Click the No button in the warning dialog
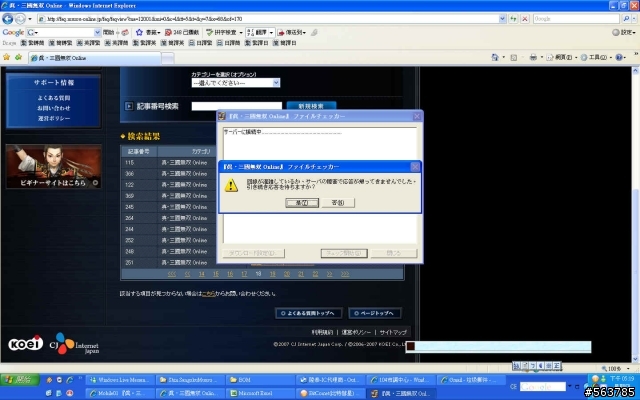Screen dimensions: 640x400 click(338, 203)
